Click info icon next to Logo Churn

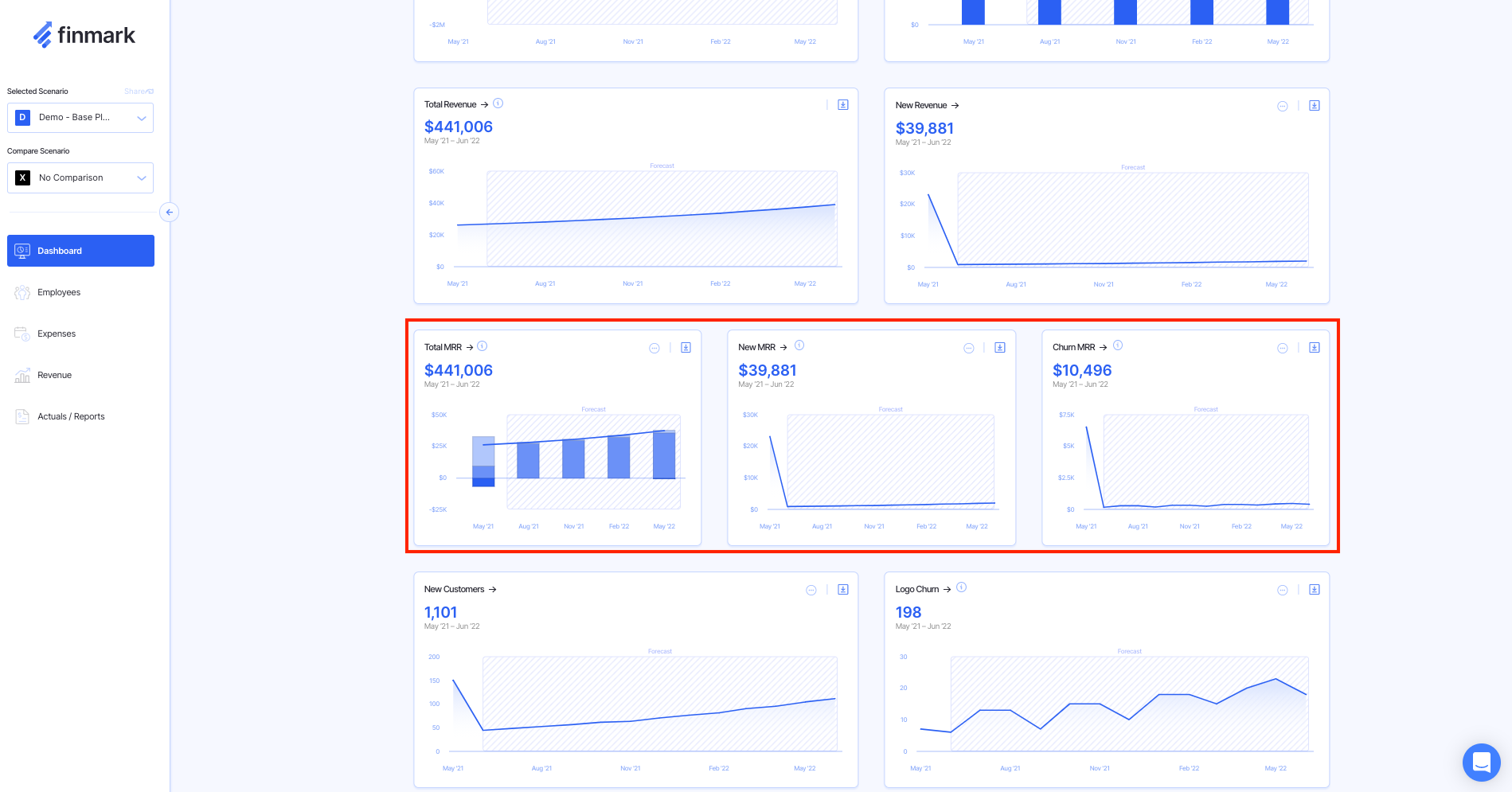pos(961,587)
